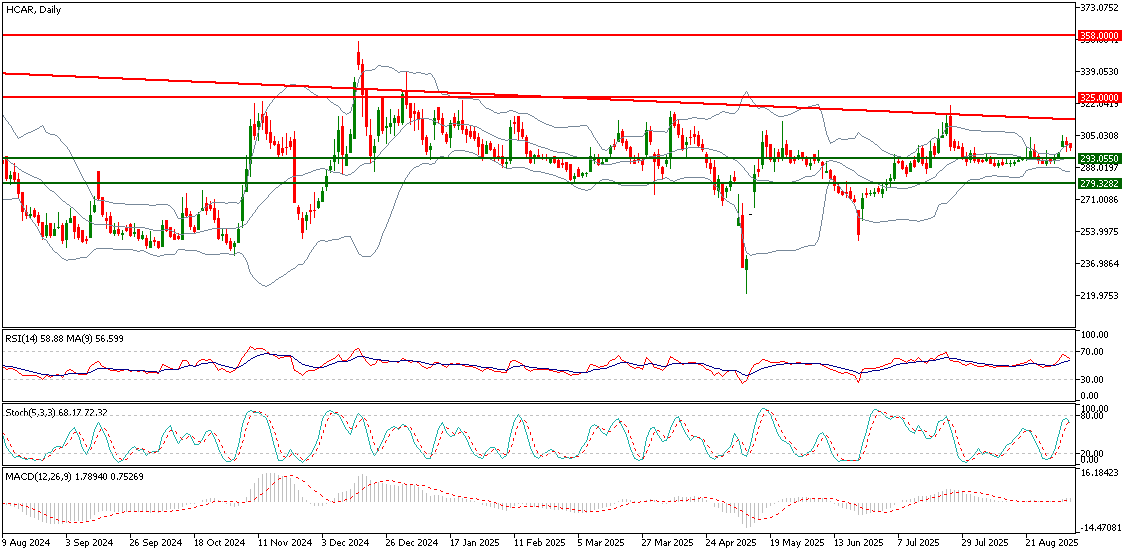The width and height of the screenshot is (1123, 554).
Task: Click the 253.9975 price axis value
Action: pos(1100,232)
